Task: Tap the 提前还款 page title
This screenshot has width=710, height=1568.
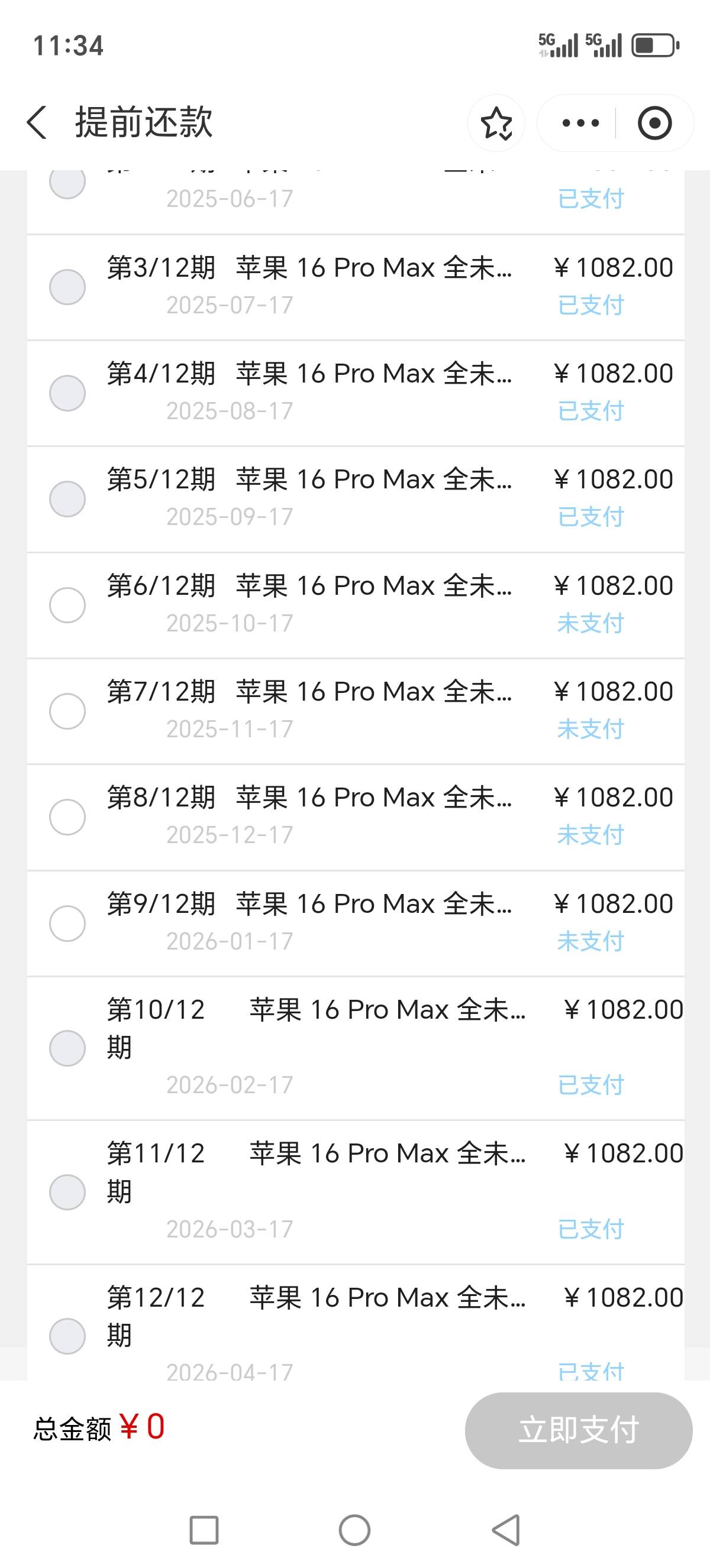Action: click(144, 122)
